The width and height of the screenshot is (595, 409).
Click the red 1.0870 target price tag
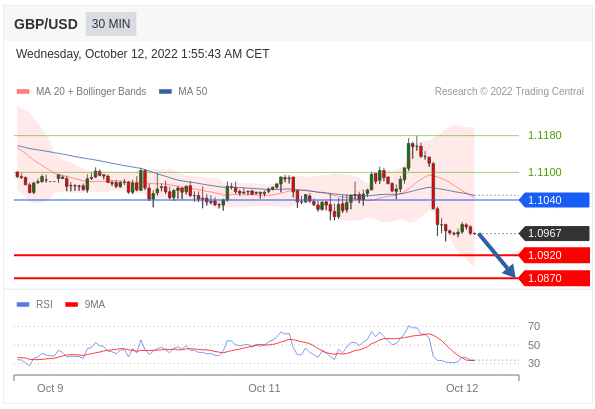pyautogui.click(x=554, y=278)
